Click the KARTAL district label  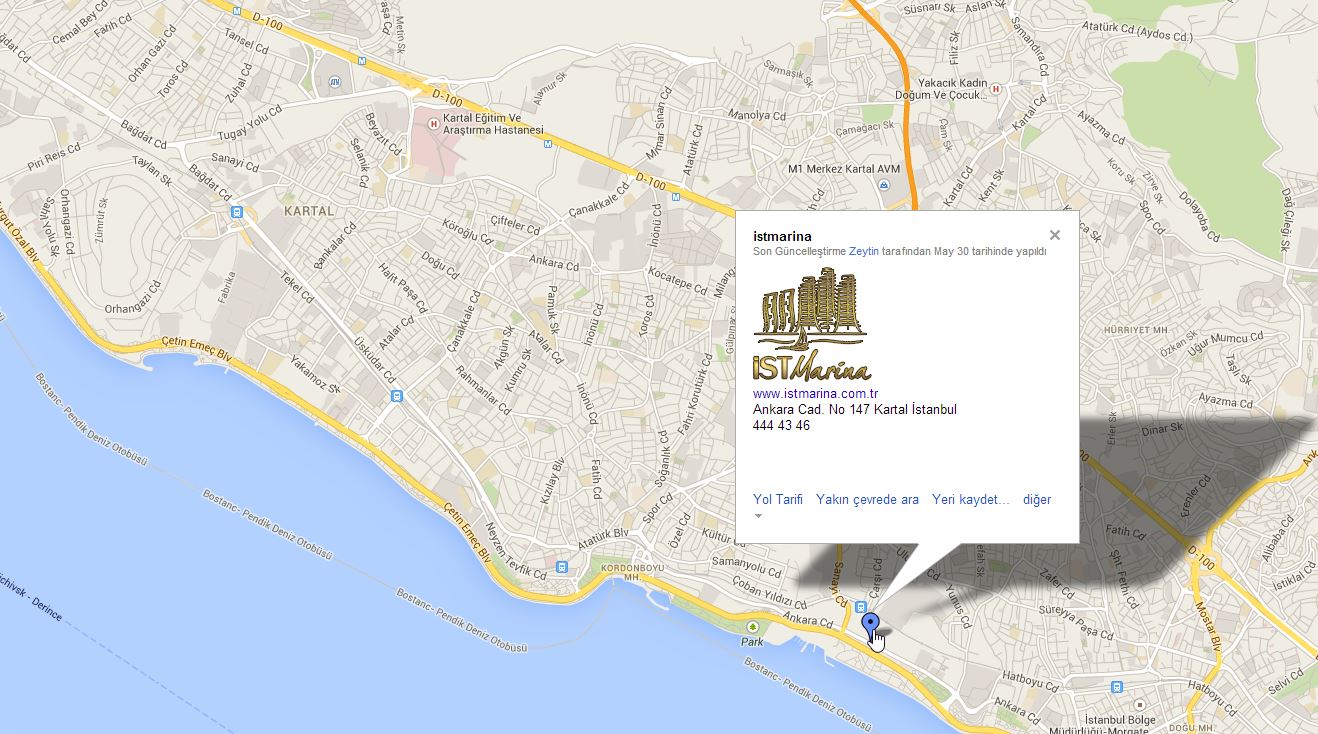coord(308,212)
